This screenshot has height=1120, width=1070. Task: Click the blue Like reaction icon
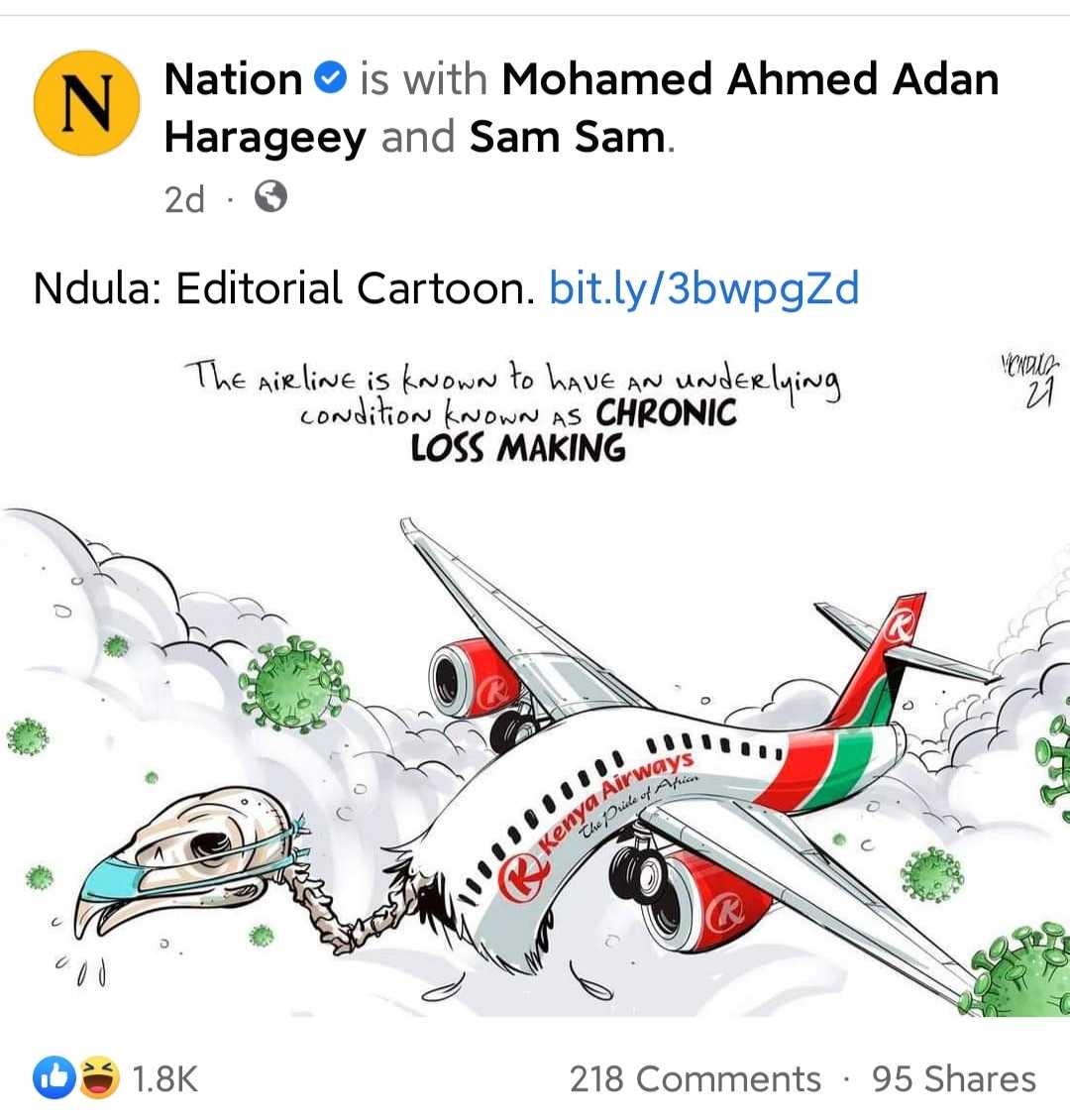coord(54,1077)
